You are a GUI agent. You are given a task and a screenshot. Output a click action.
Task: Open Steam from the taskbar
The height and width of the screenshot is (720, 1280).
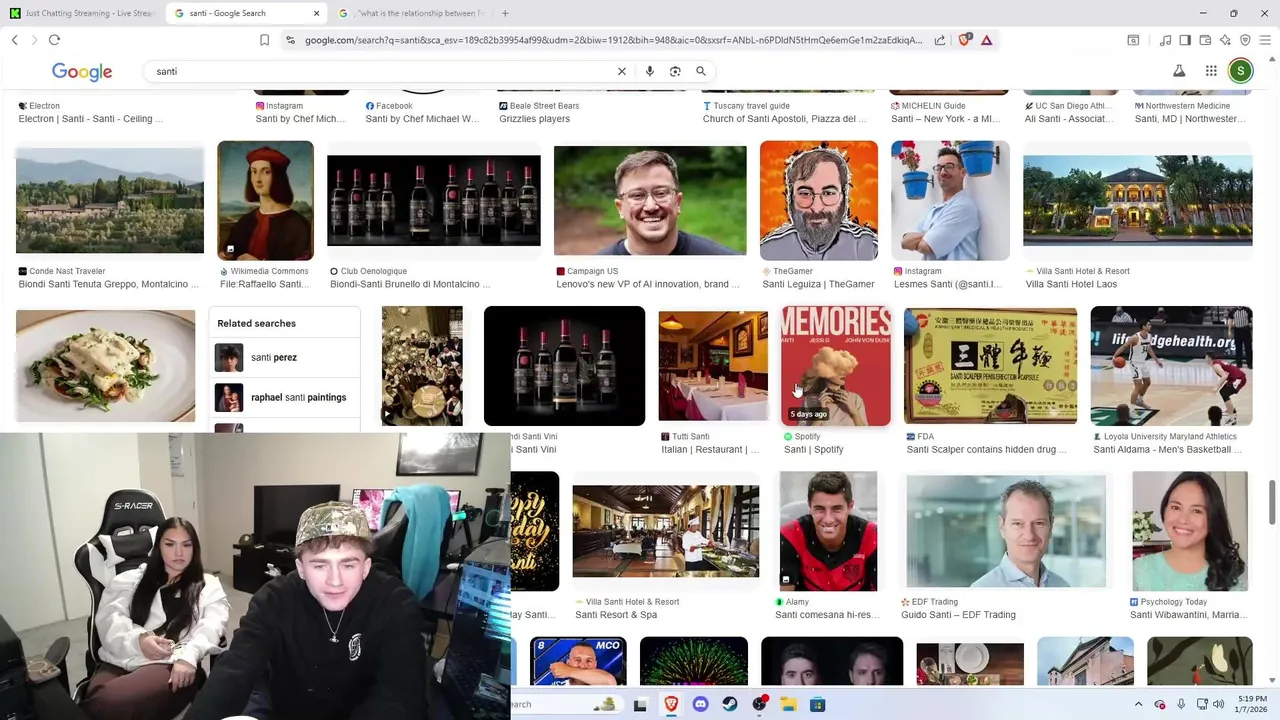point(730,704)
